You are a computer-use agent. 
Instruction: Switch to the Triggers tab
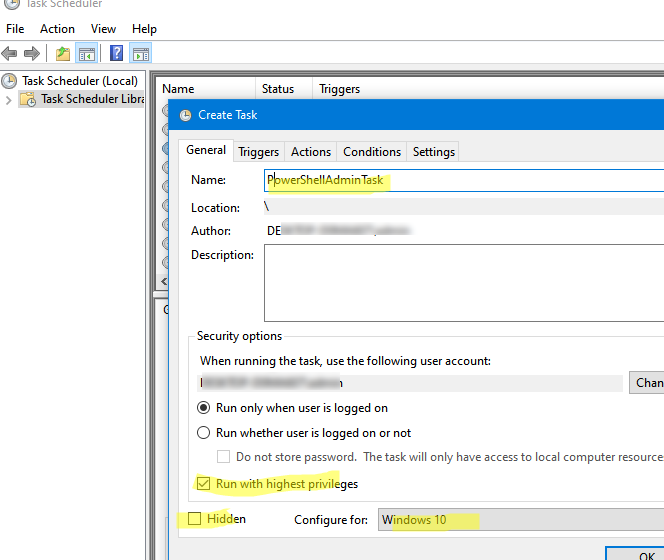click(x=258, y=152)
